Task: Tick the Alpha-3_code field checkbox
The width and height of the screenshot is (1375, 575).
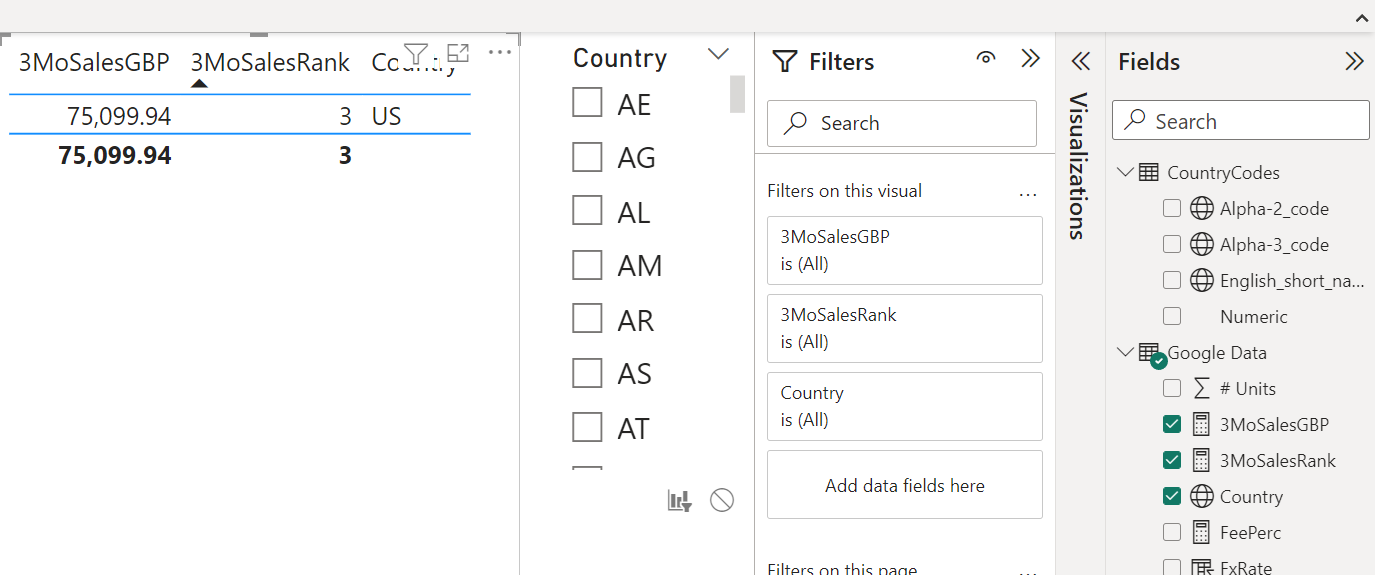Action: point(1172,244)
